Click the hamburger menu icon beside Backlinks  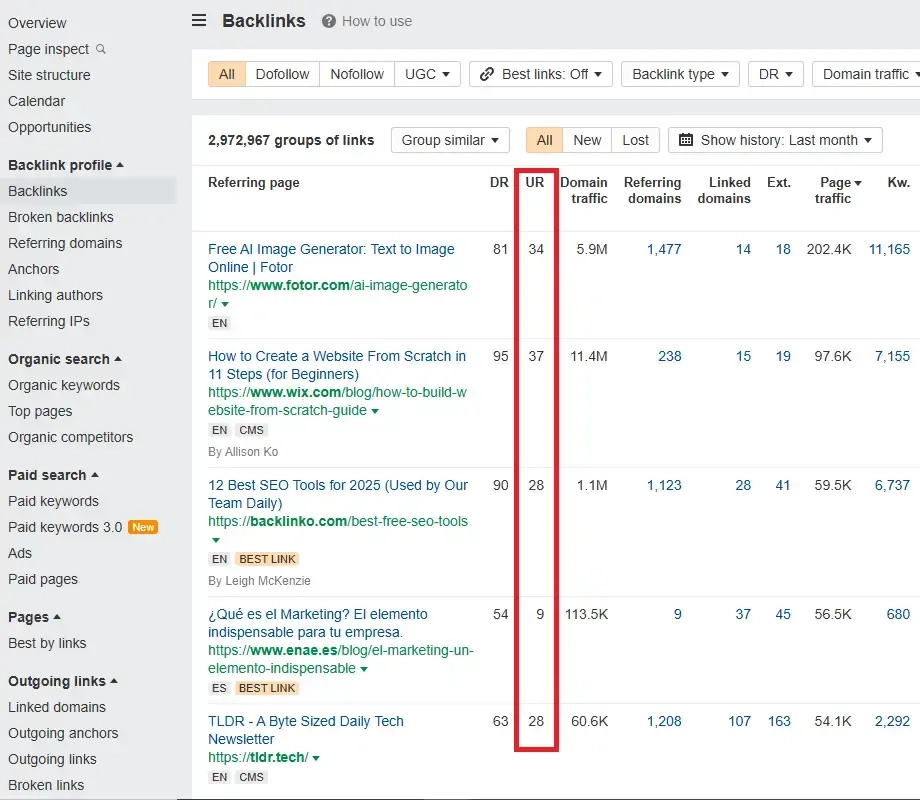[200, 21]
